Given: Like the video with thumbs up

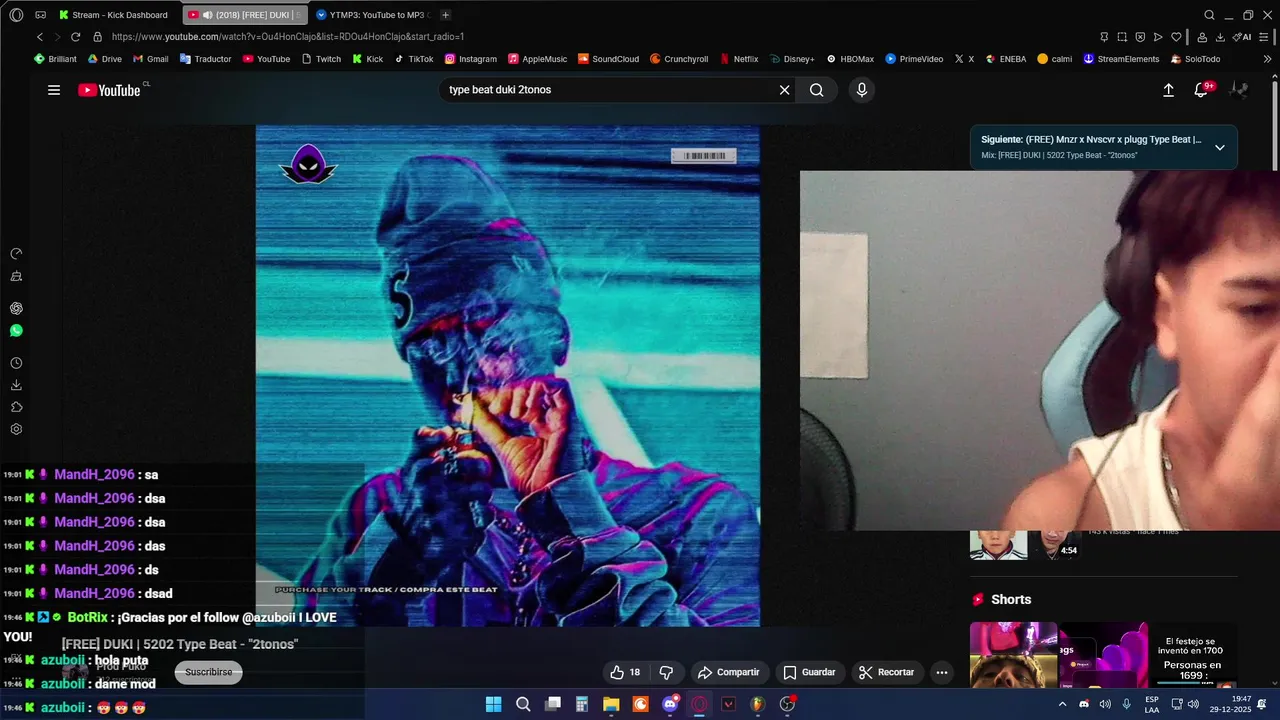Looking at the screenshot, I should pyautogui.click(x=626, y=672).
